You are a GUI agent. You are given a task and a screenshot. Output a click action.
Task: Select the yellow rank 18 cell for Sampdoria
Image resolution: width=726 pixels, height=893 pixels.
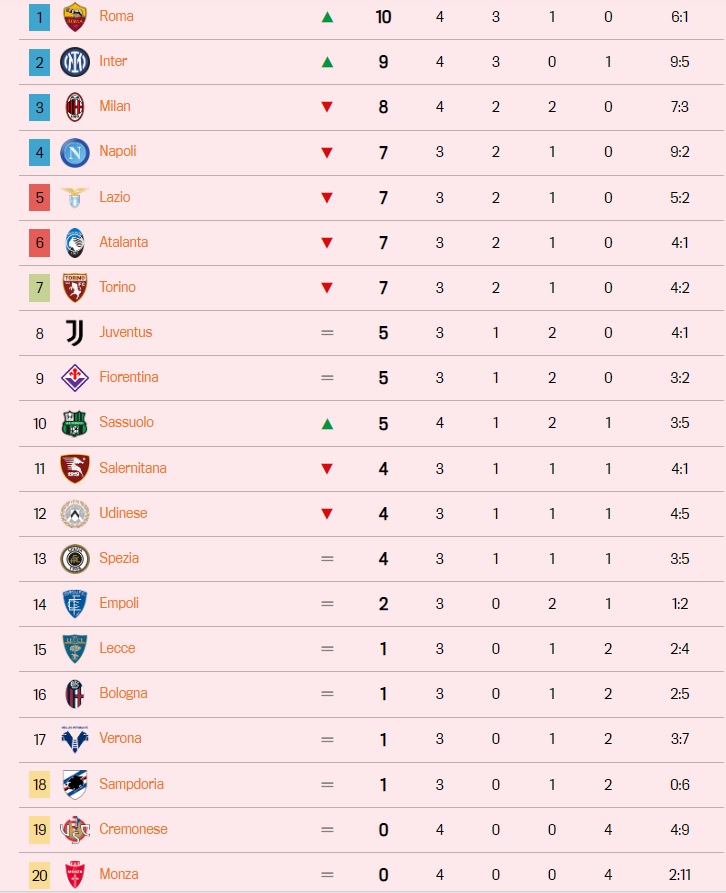click(38, 784)
